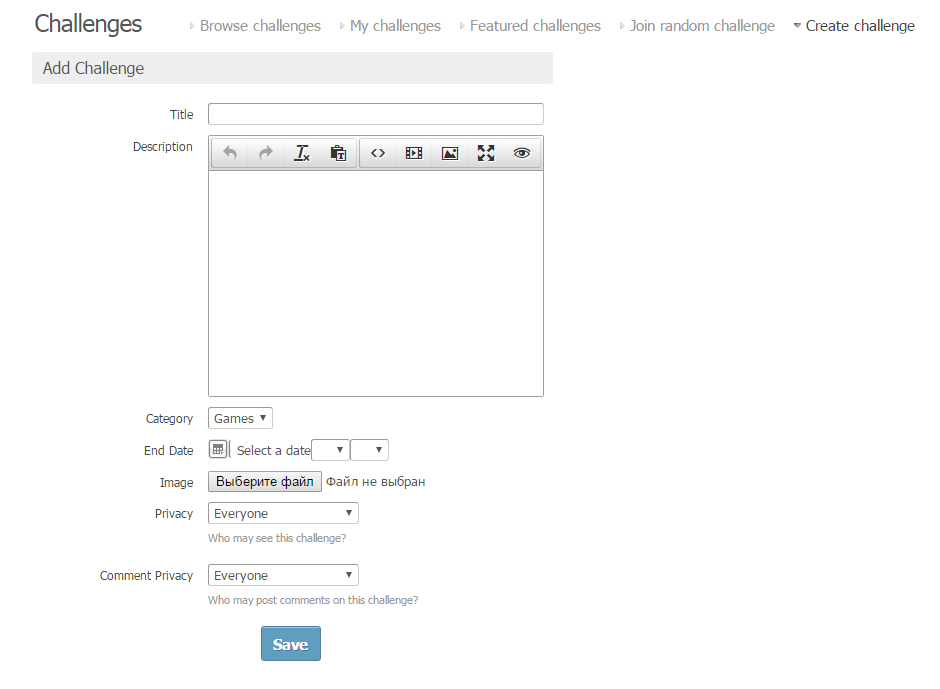Screen dimensions: 940x689
Task: Click inside the Description text area
Action: coord(376,284)
